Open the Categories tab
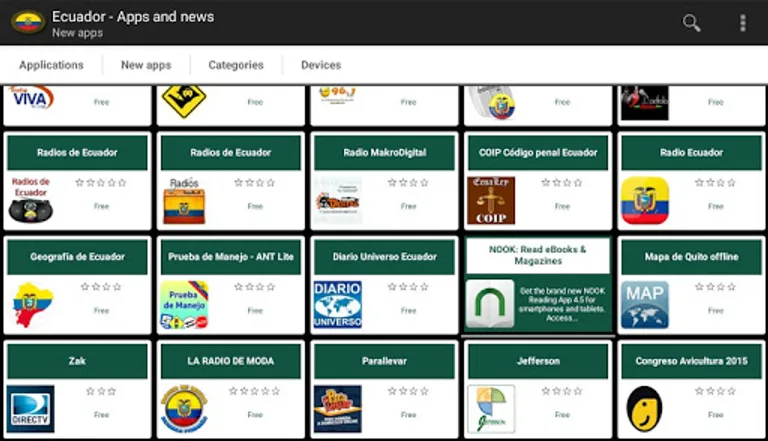 236,65
